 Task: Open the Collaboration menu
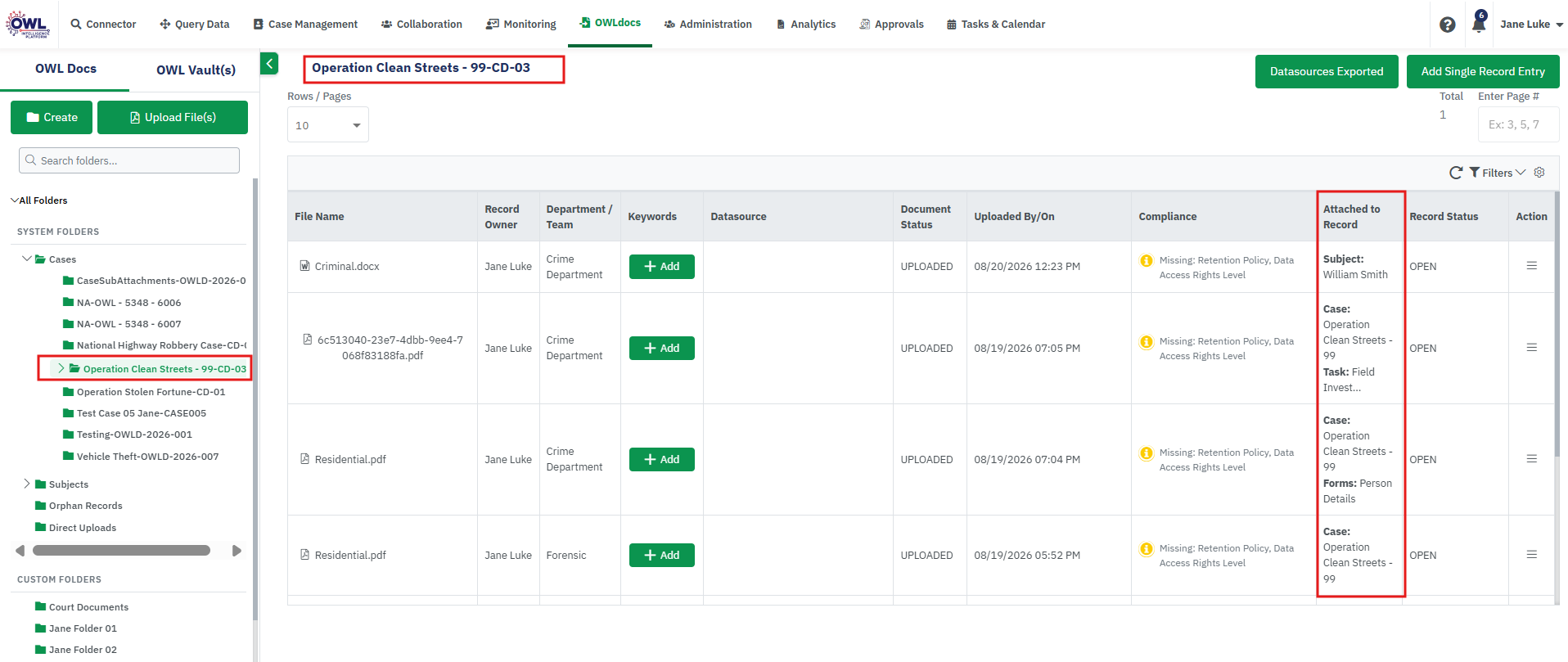421,25
